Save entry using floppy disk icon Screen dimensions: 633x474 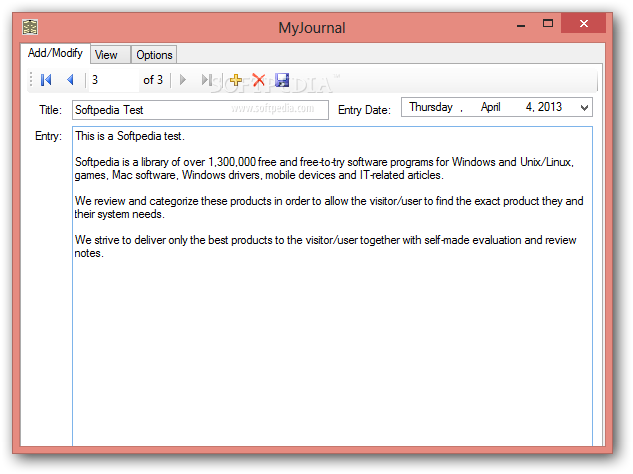point(282,80)
